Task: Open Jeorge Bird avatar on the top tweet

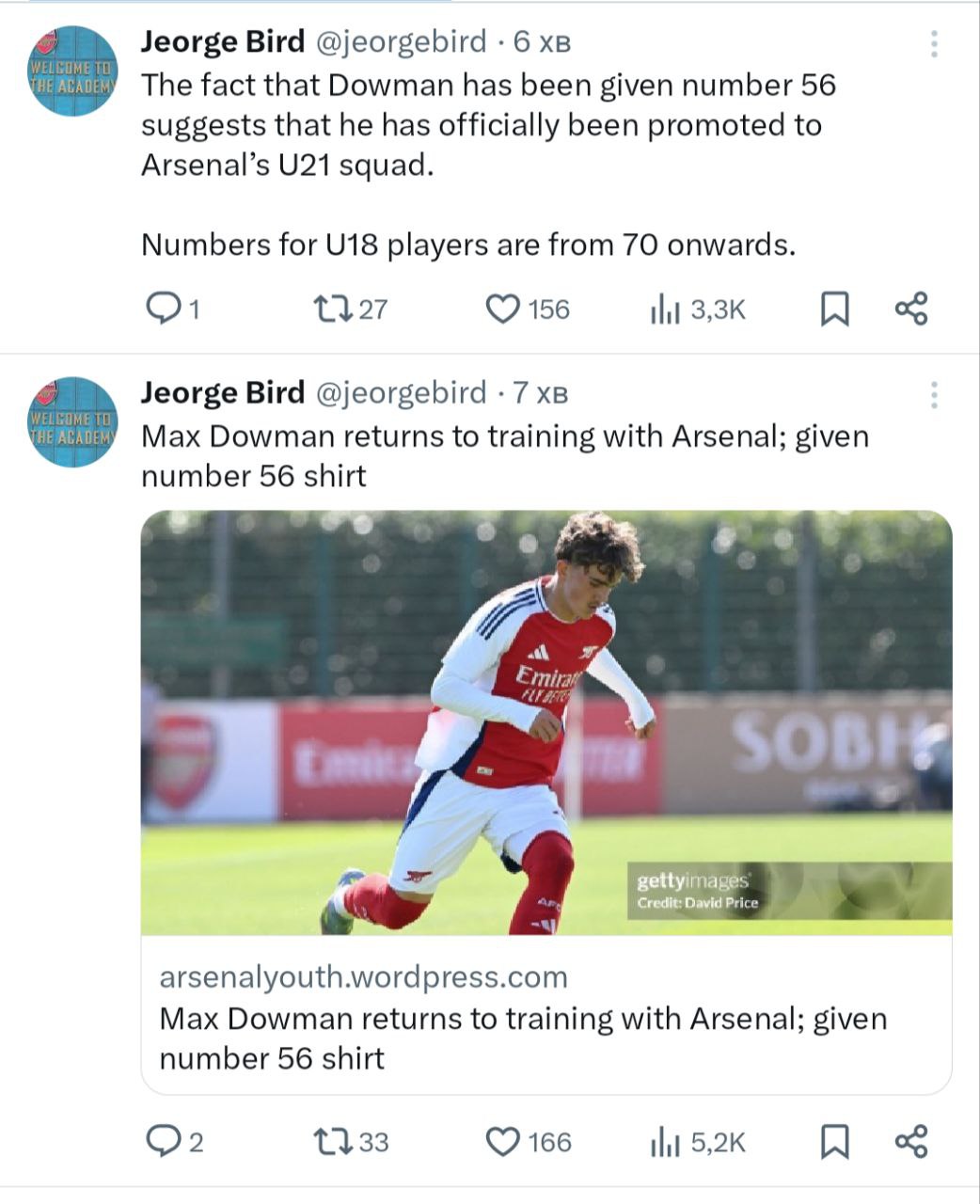Action: (x=73, y=71)
